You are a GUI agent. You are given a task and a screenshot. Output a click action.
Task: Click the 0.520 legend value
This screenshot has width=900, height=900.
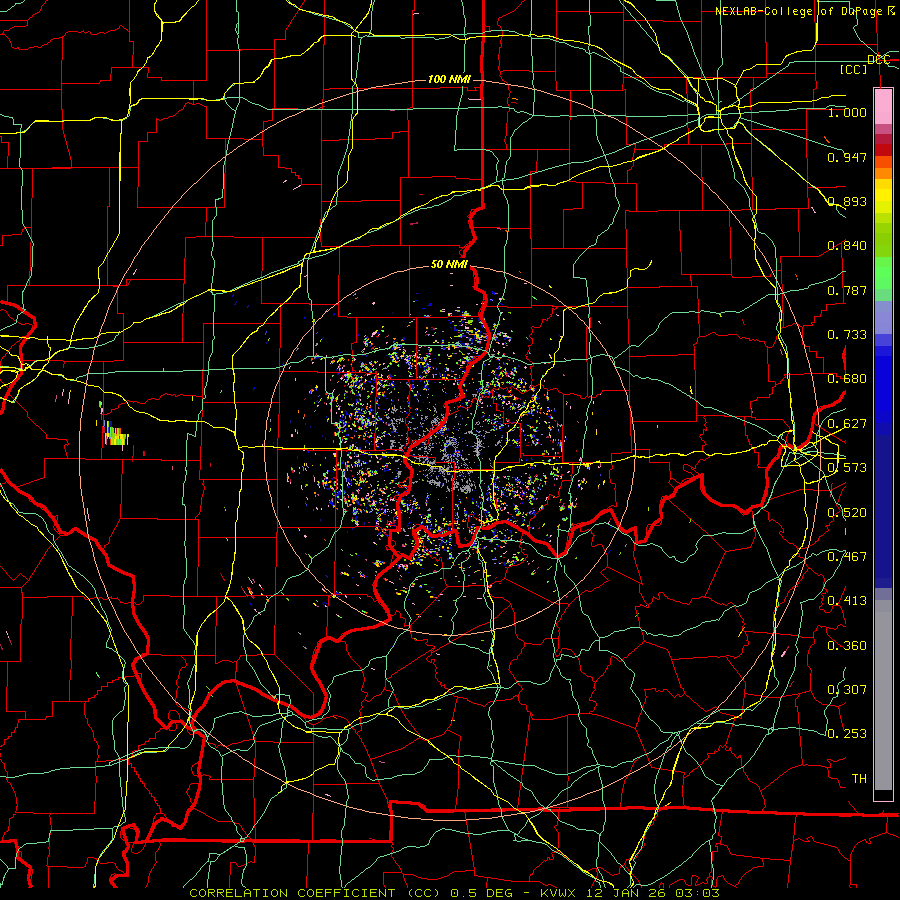847,513
